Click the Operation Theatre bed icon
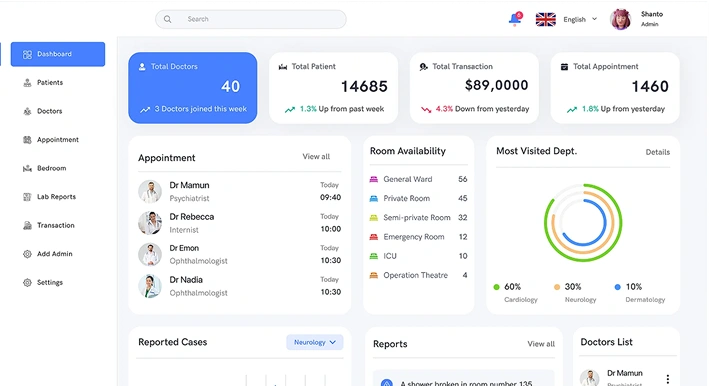711x386 pixels. tap(374, 275)
